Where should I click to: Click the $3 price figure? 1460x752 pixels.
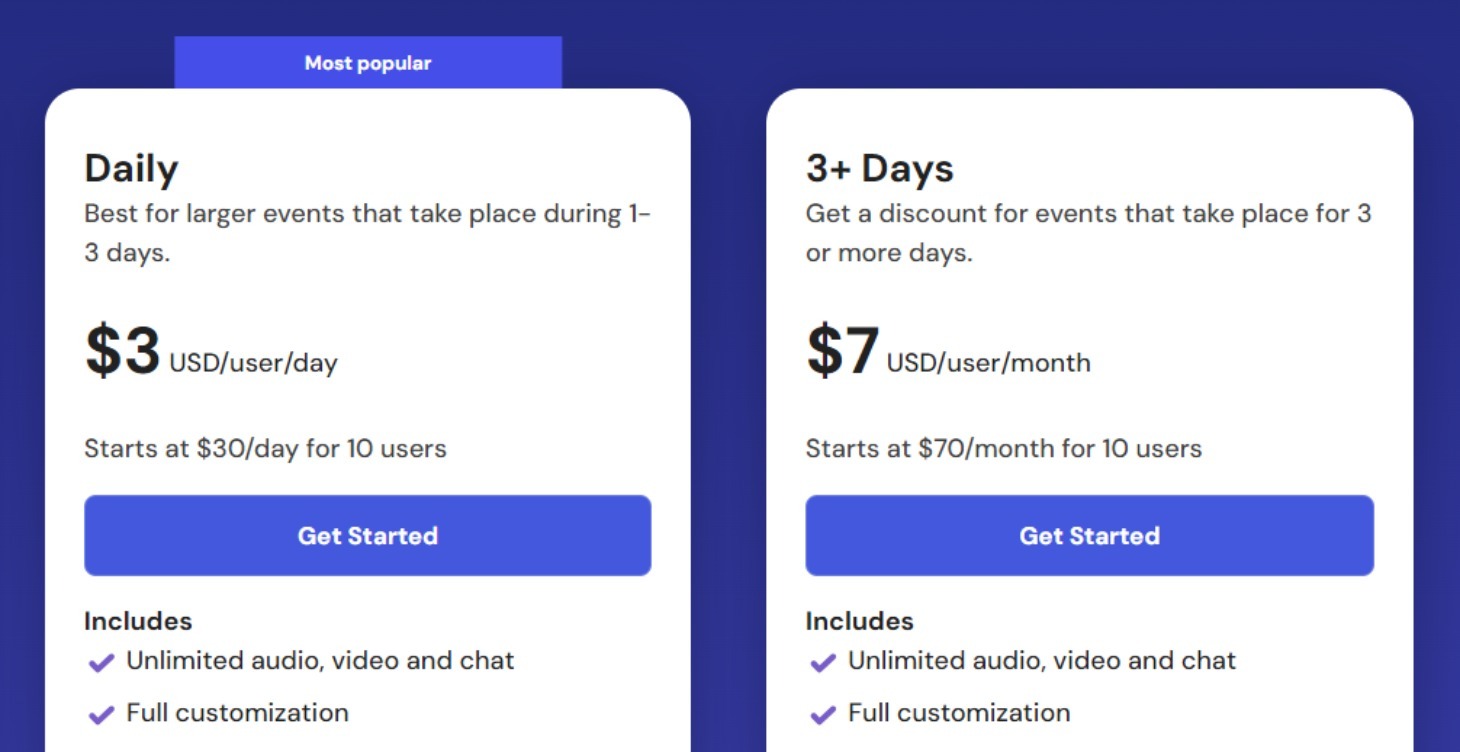tap(122, 351)
